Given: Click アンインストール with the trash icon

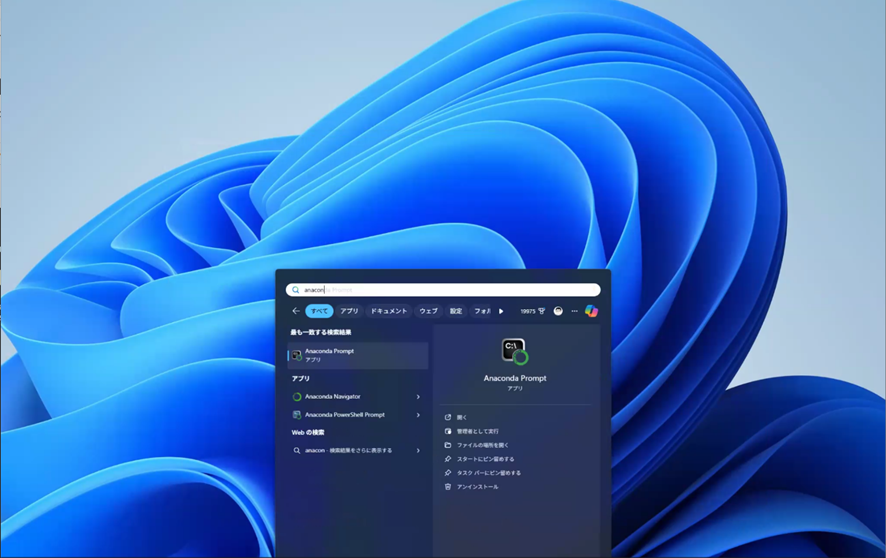Looking at the screenshot, I should click(477, 487).
